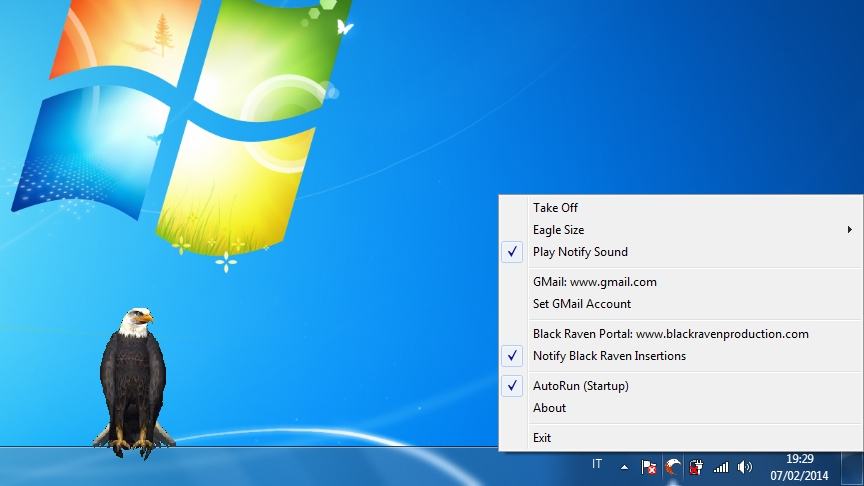Viewport: 864px width, 486px height.
Task: Click the IT language indicator
Action: 597,464
